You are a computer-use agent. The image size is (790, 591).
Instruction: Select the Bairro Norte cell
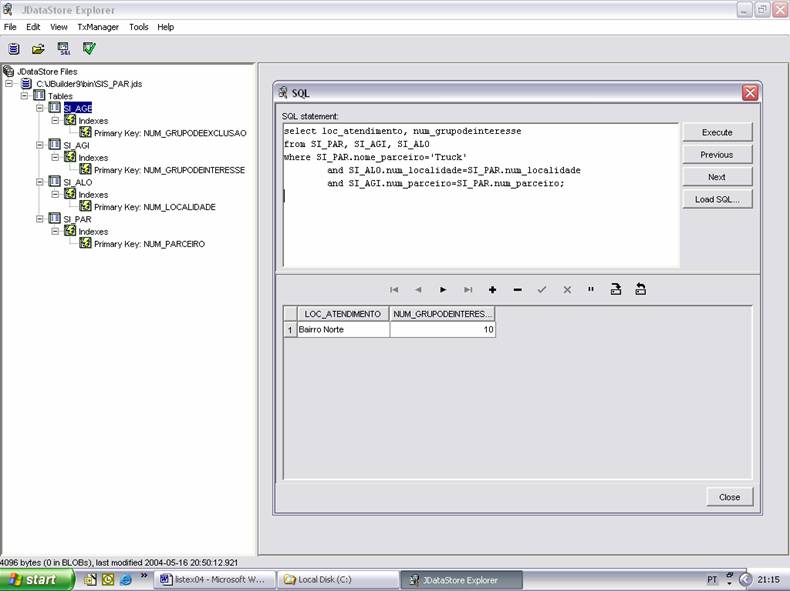(343, 330)
